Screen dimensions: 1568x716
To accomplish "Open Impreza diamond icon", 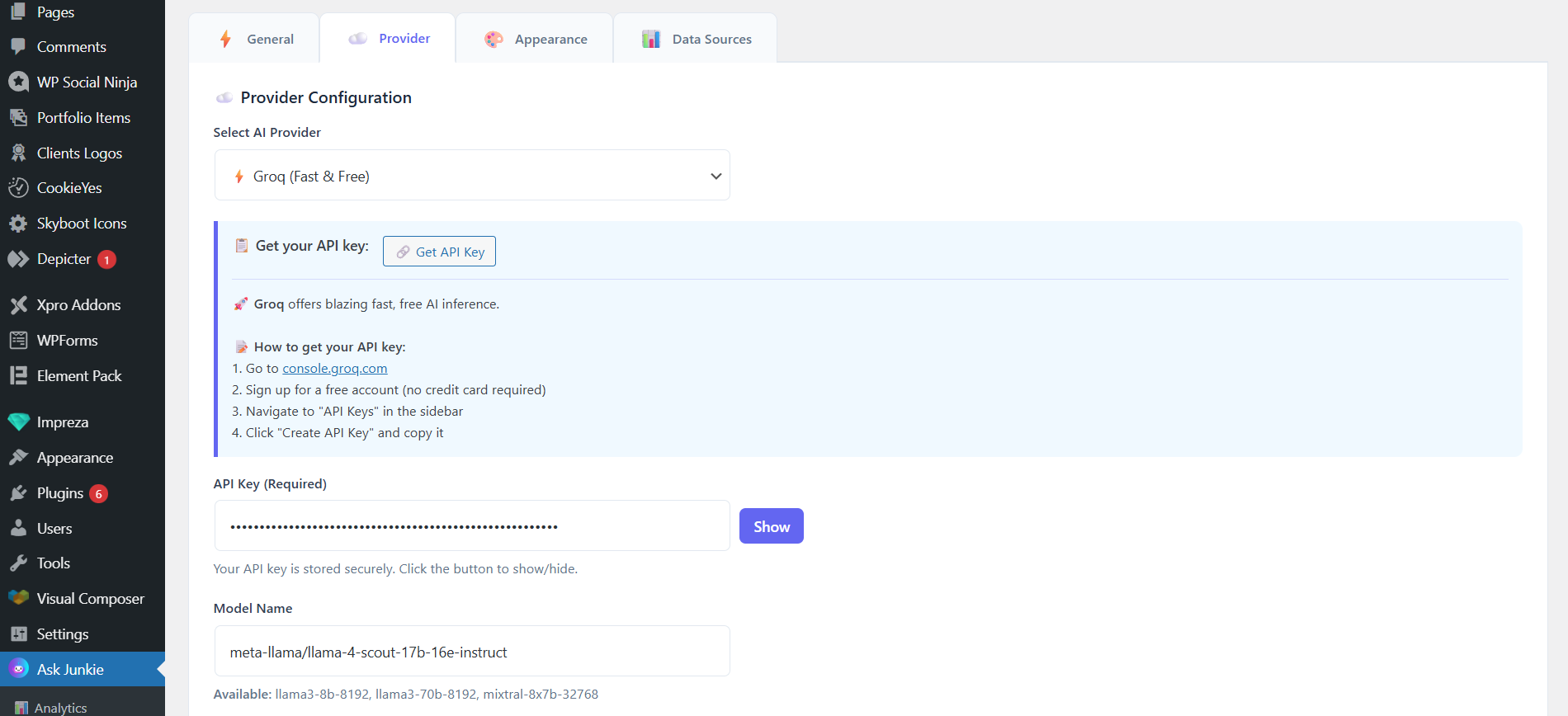I will coord(18,422).
